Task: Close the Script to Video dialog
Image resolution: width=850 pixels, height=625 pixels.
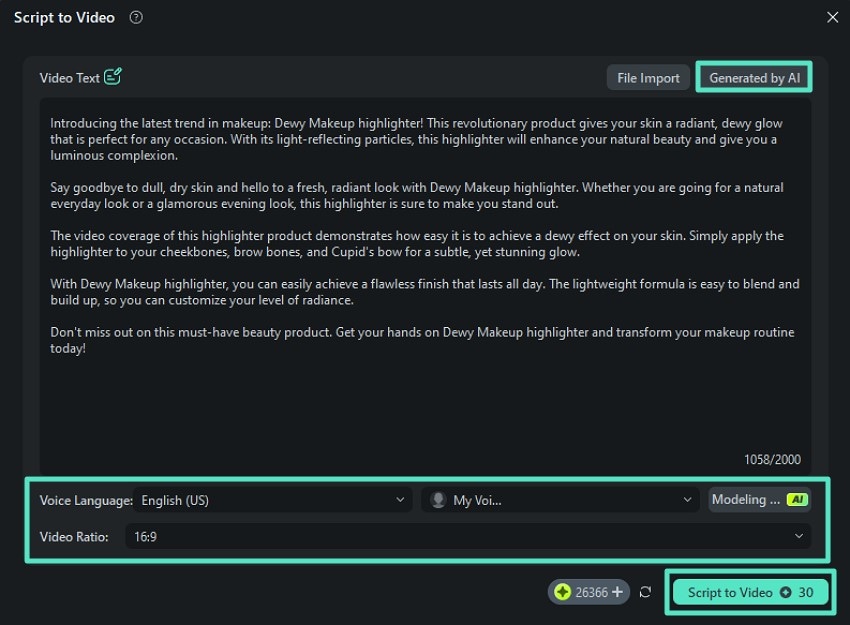Action: point(833,17)
